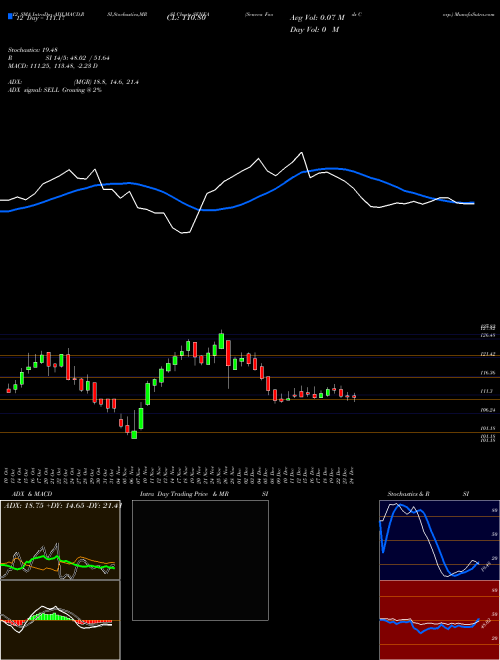This screenshot has height=660, width=500.
Task: Click the 'CL: 110.80' closing price label
Action: [186, 18]
